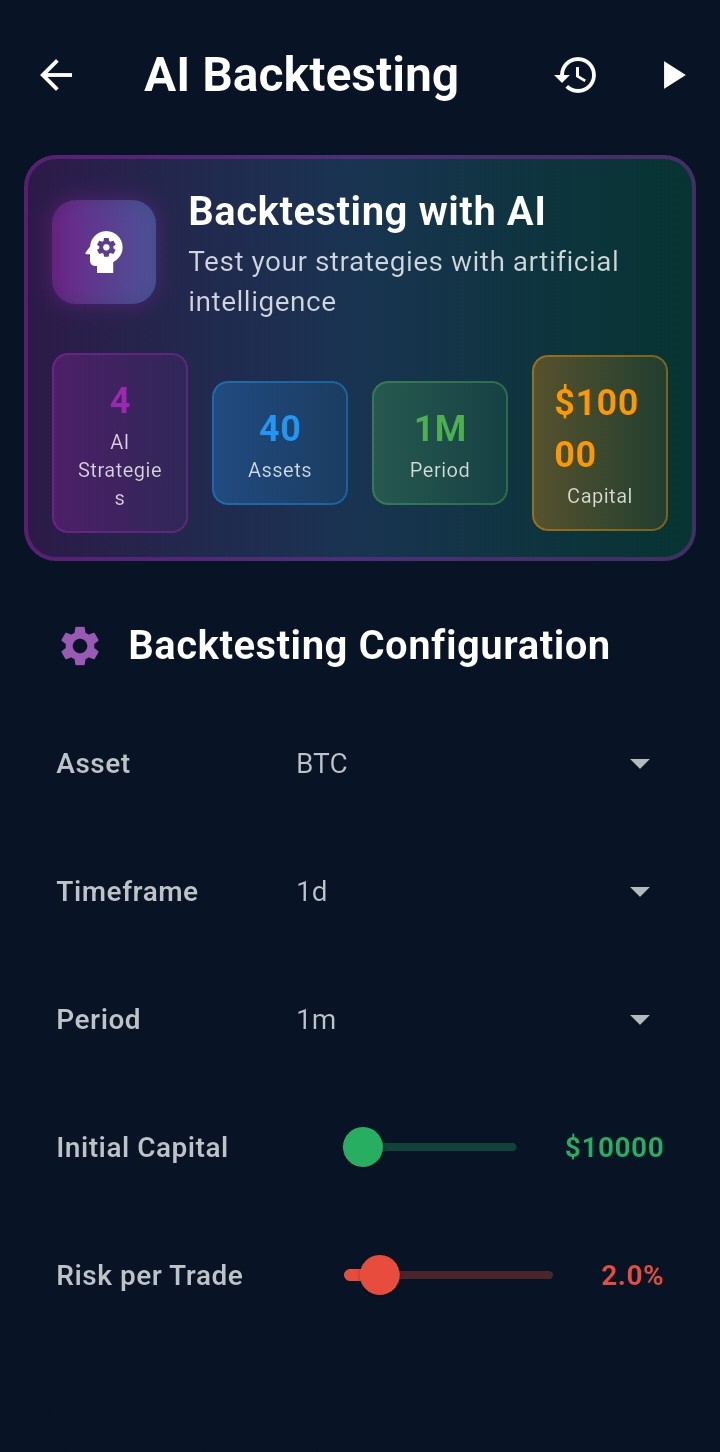
Task: Tap the Backtesting with AI heading
Action: click(366, 212)
